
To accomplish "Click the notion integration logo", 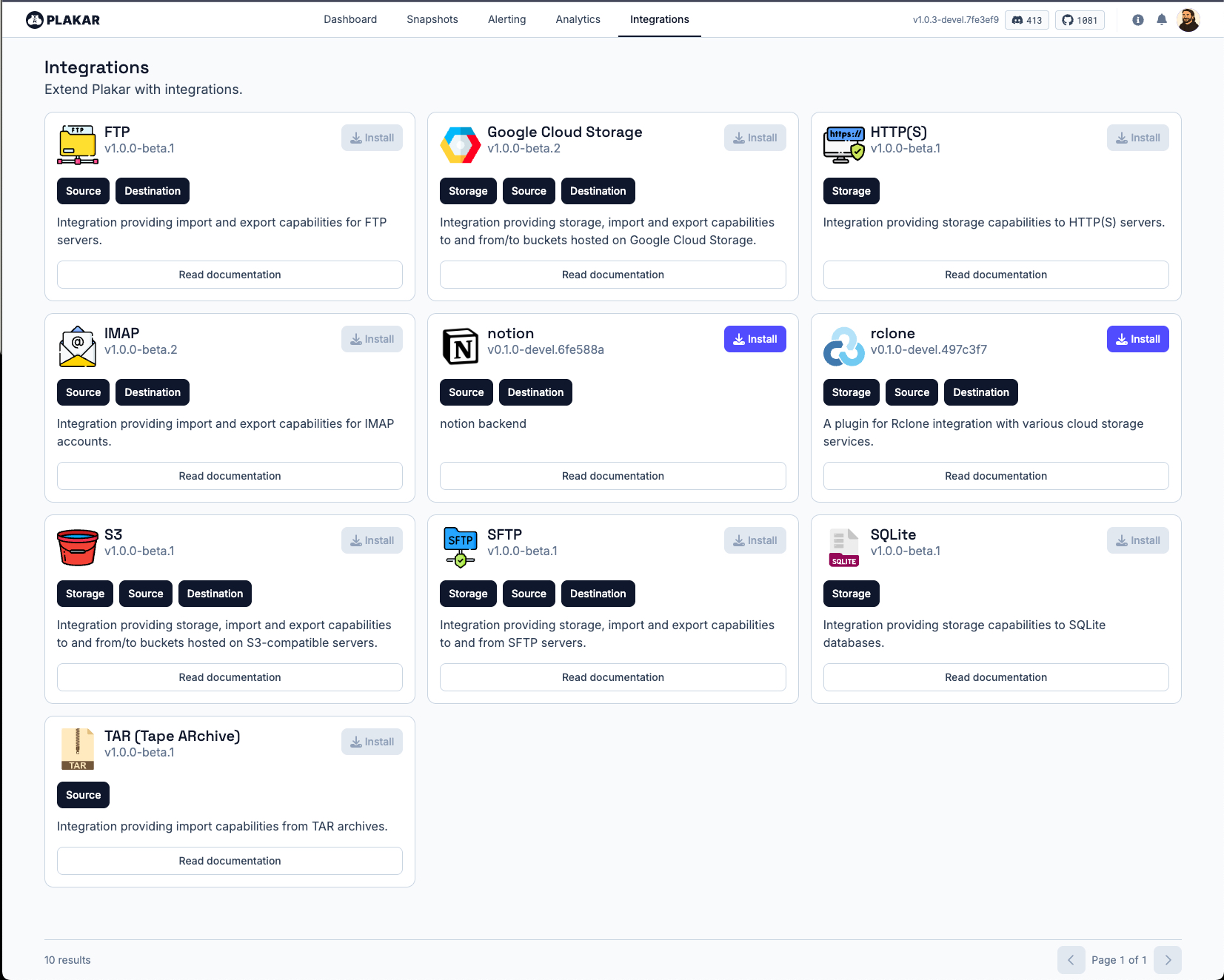I will pyautogui.click(x=460, y=346).
